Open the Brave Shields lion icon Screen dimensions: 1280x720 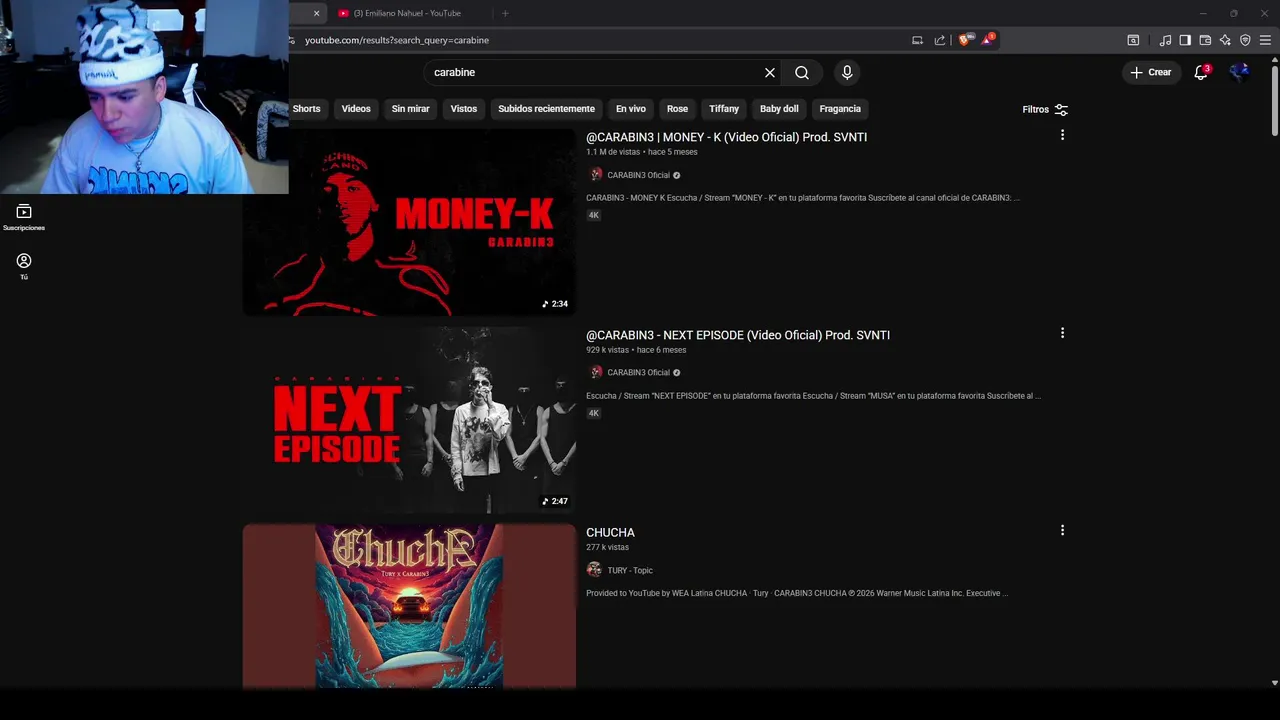(964, 40)
